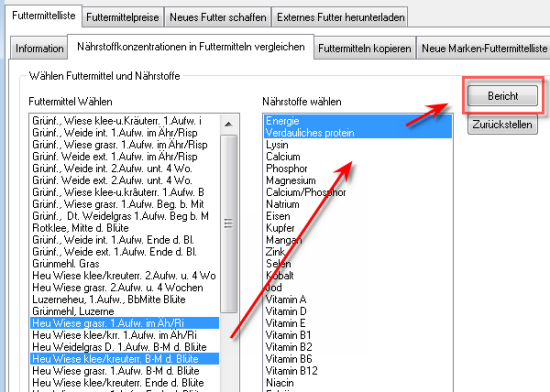Click the Zurückstellen button
The width and height of the screenshot is (550, 392).
coord(502,124)
